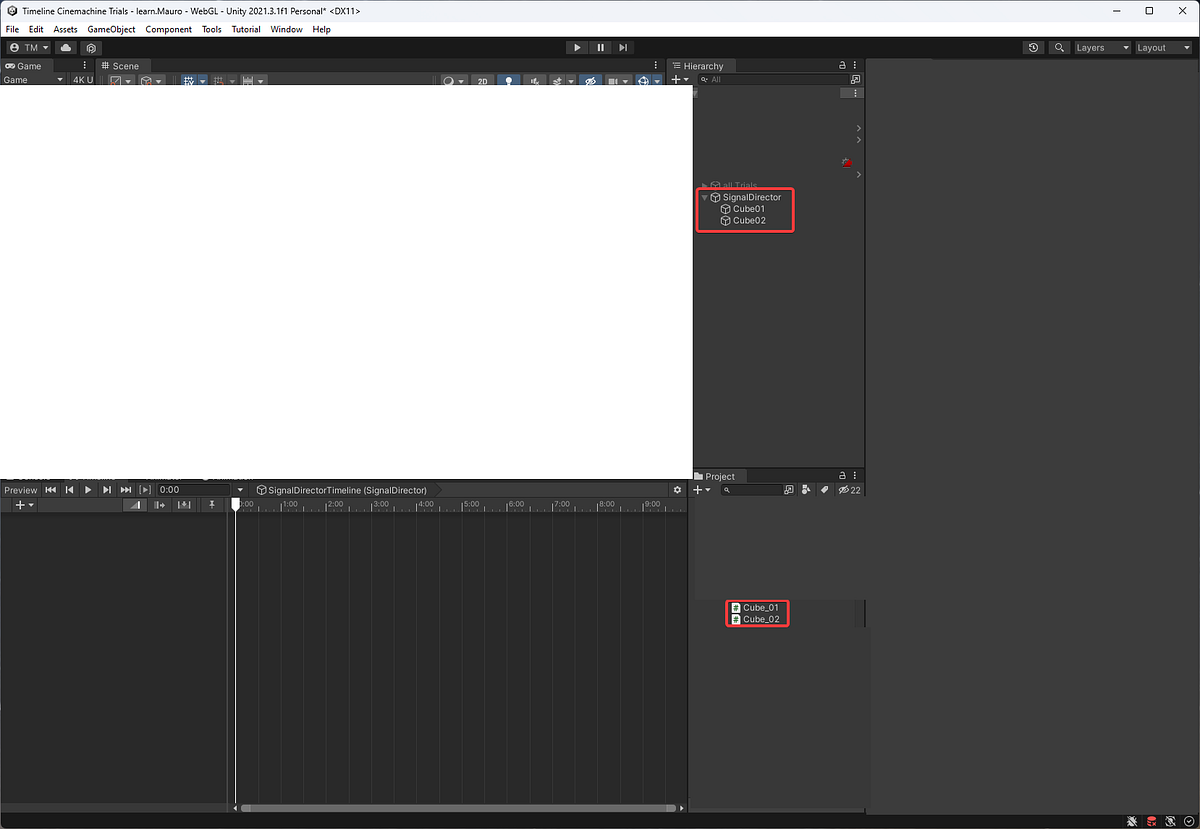Click the Step Forward button in the toolbar
Viewport: 1200px width, 829px height.
point(623,47)
